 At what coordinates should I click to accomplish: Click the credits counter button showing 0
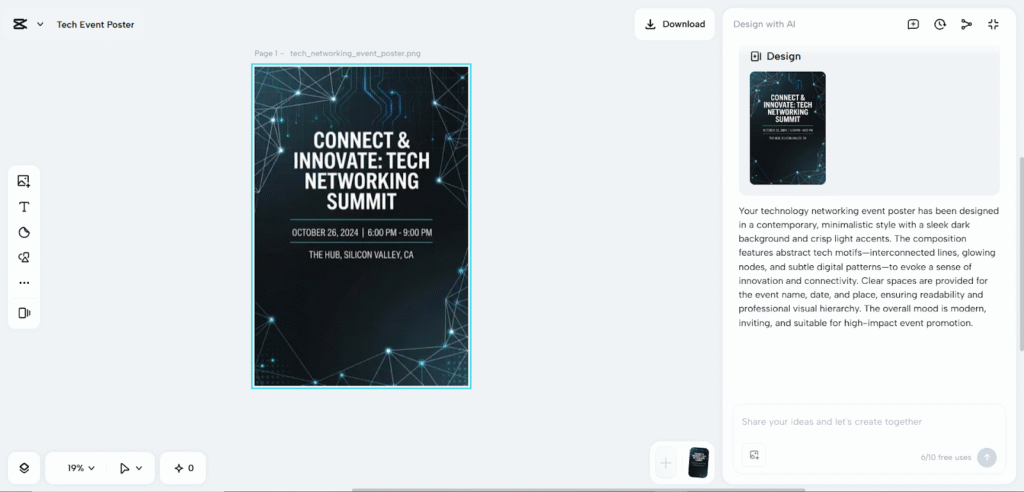tap(184, 468)
